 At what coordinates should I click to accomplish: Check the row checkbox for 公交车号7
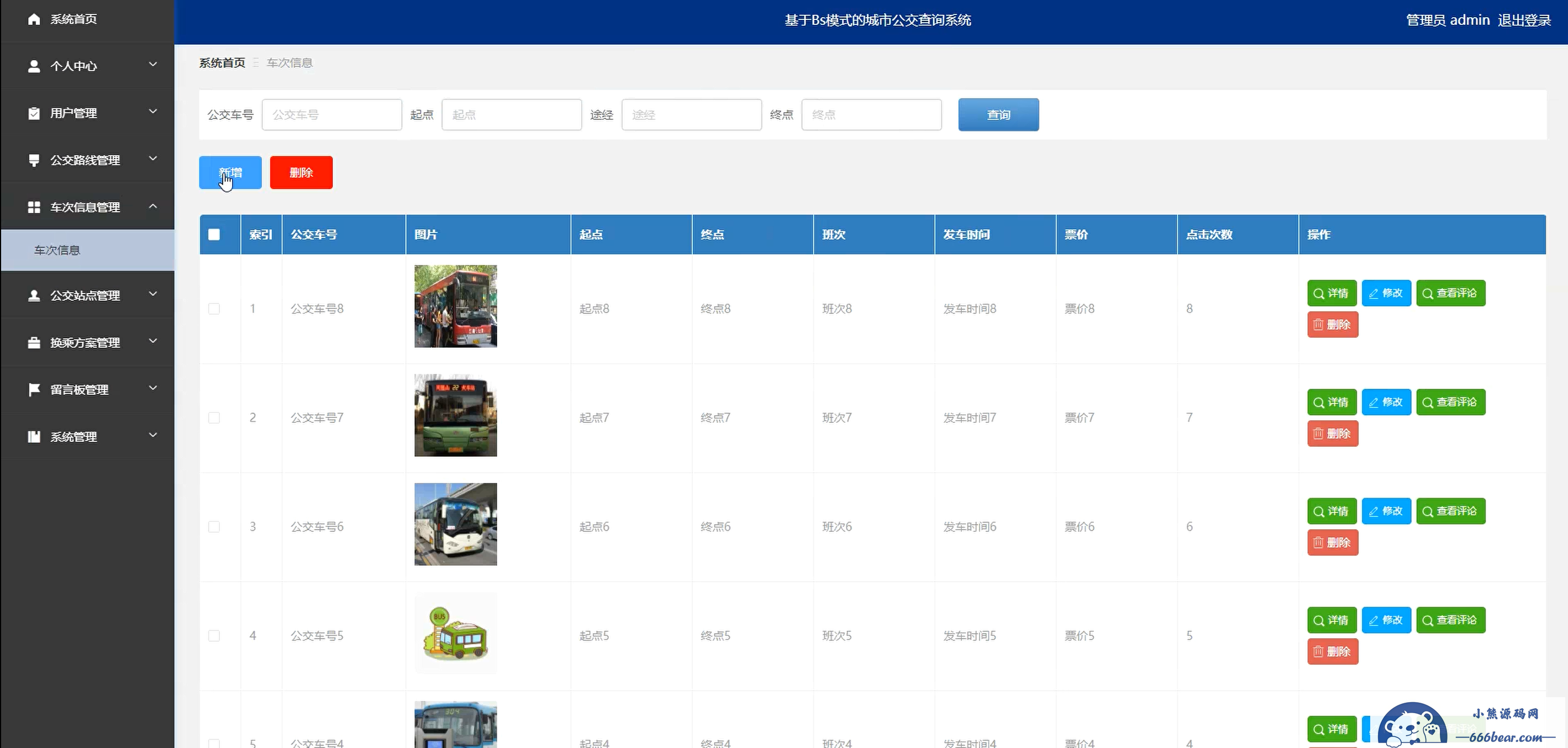pos(214,418)
